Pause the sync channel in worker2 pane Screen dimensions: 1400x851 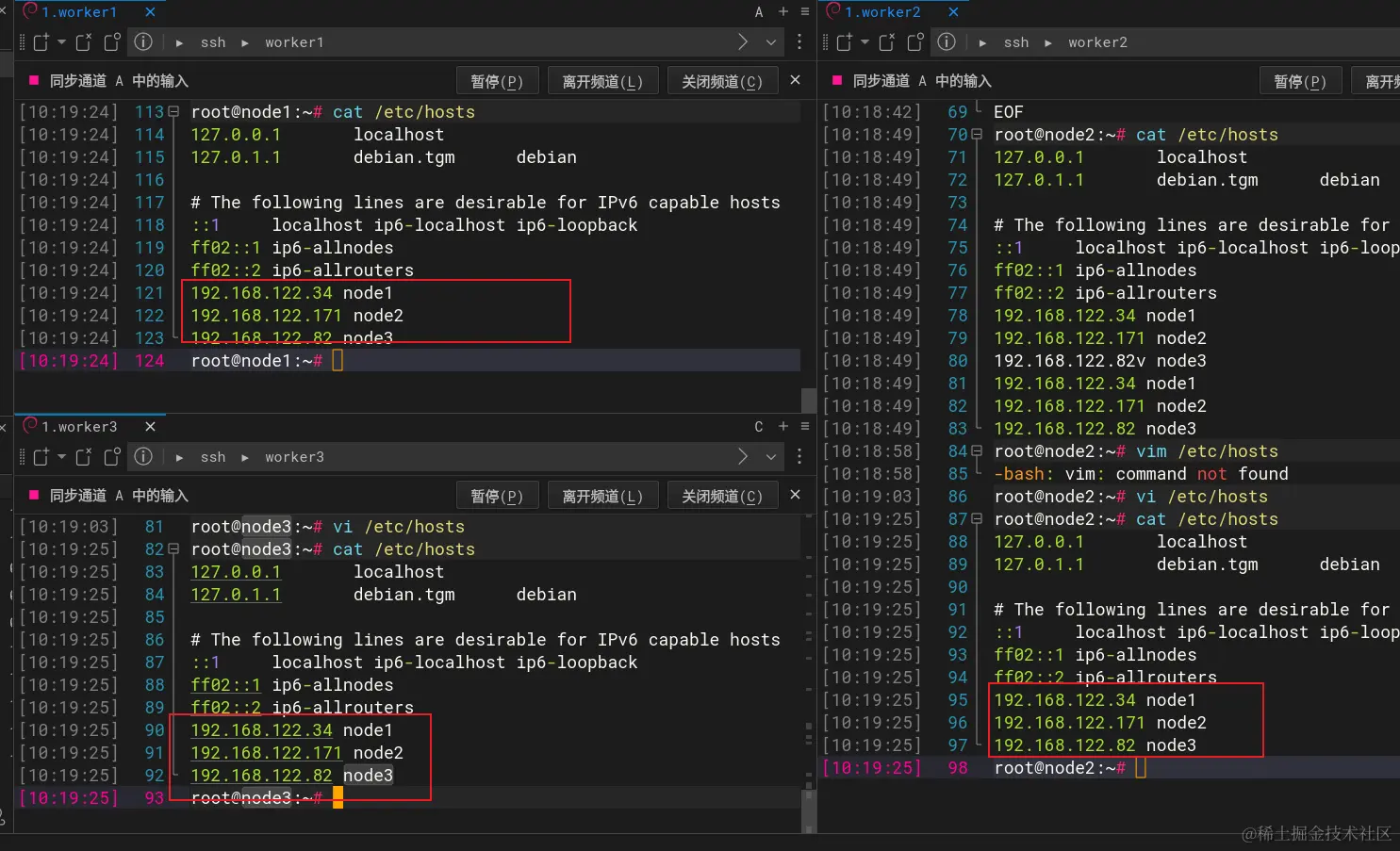tap(1300, 81)
